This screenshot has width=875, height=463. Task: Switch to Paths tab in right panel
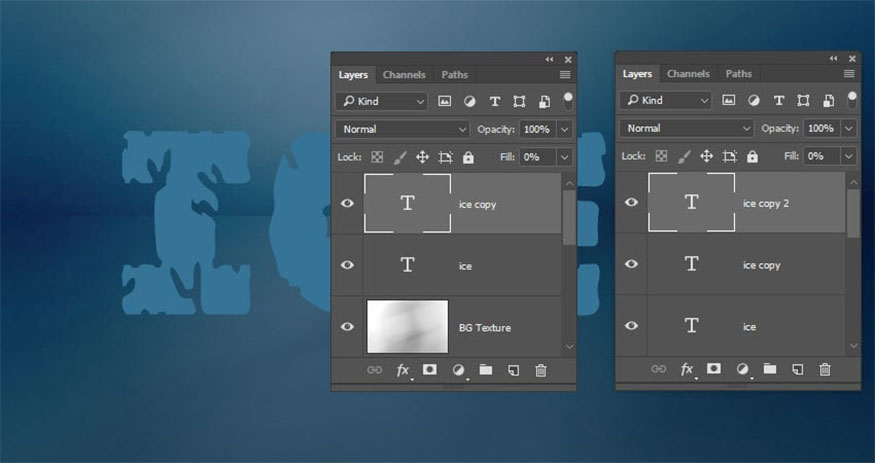(x=738, y=74)
